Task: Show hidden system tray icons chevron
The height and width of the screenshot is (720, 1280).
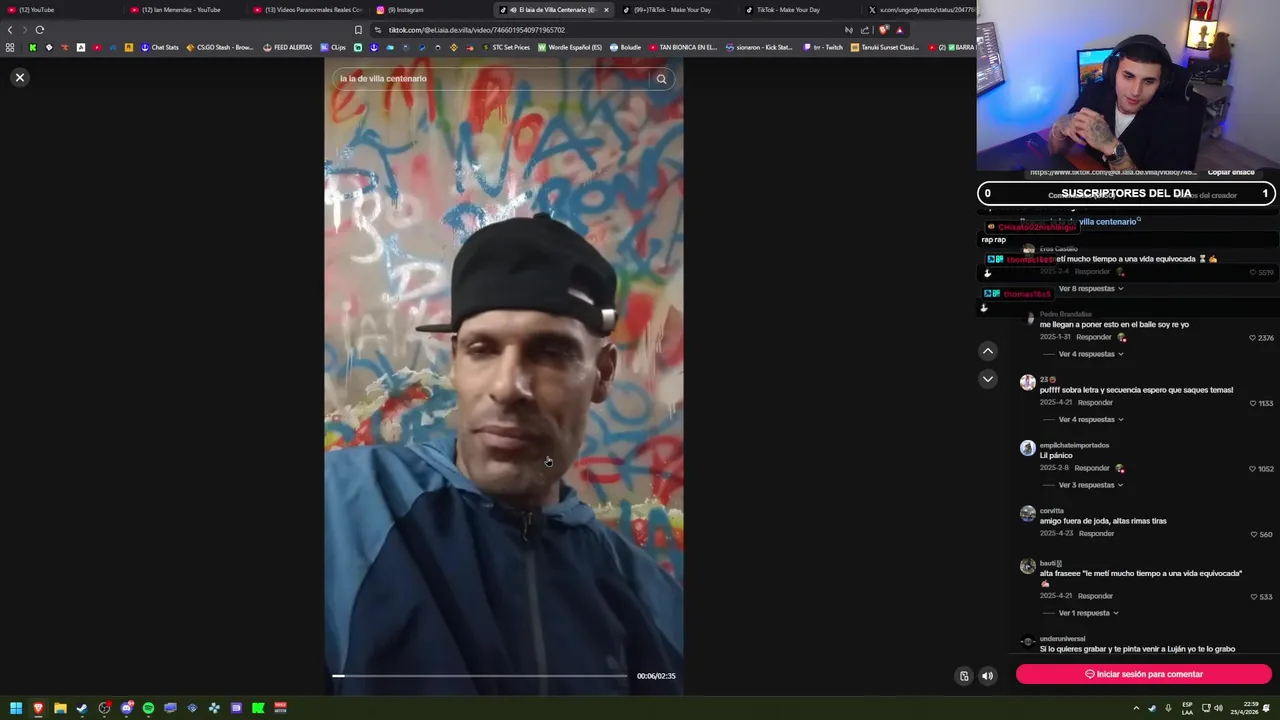Action: click(1136, 708)
